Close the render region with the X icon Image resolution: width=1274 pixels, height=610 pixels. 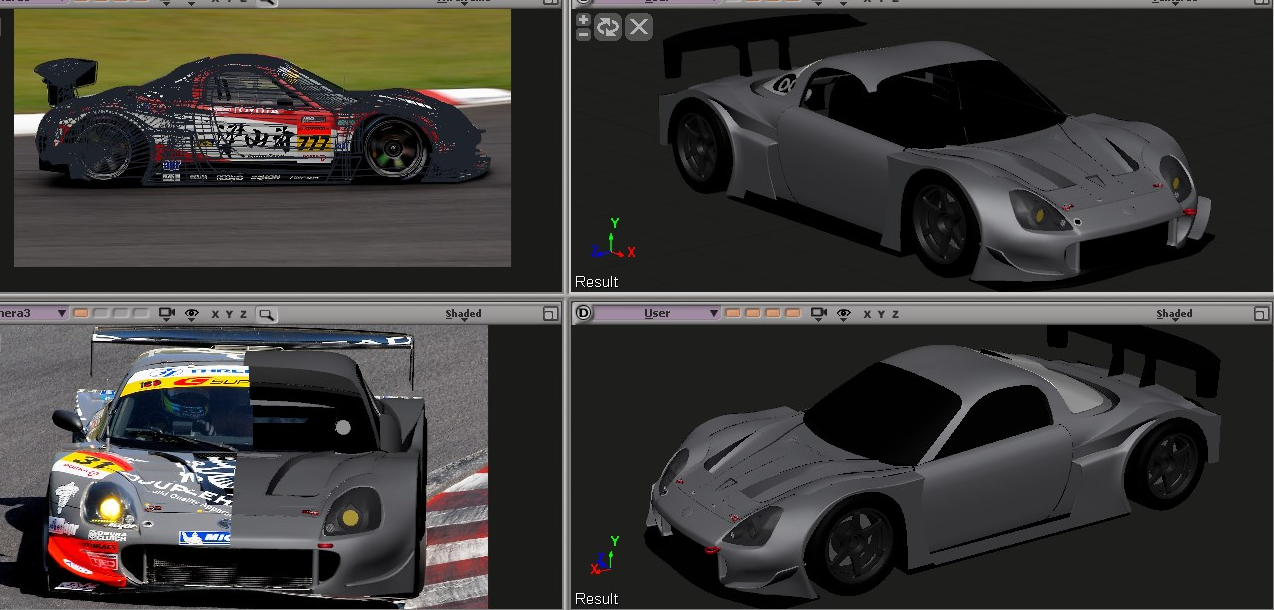[x=639, y=27]
